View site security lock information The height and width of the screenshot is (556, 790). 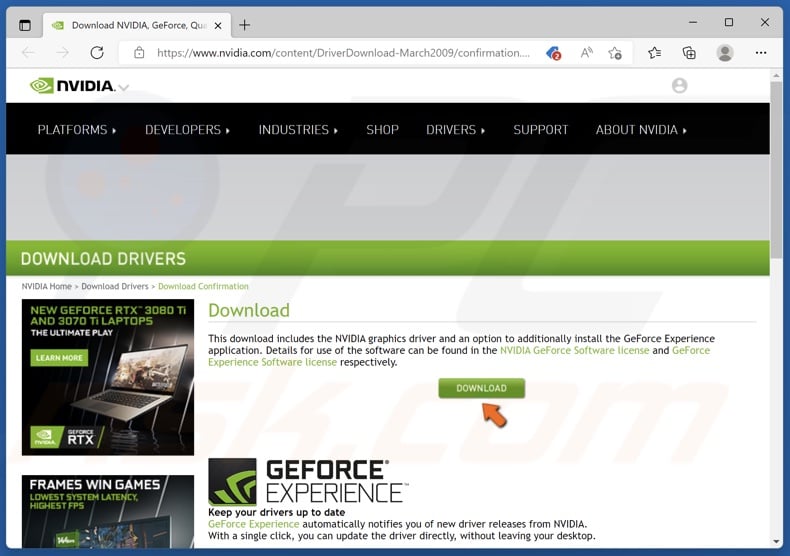139,53
